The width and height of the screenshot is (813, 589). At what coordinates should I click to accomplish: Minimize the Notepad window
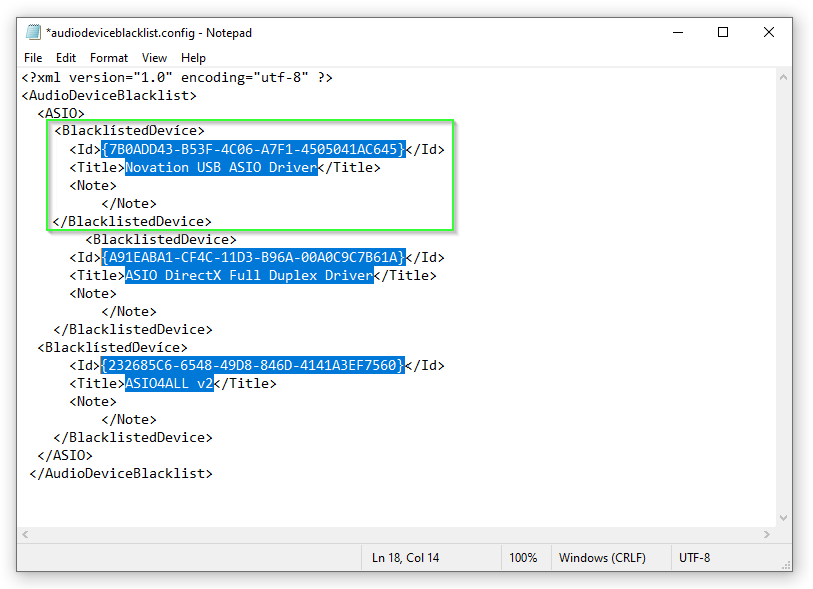[x=677, y=32]
